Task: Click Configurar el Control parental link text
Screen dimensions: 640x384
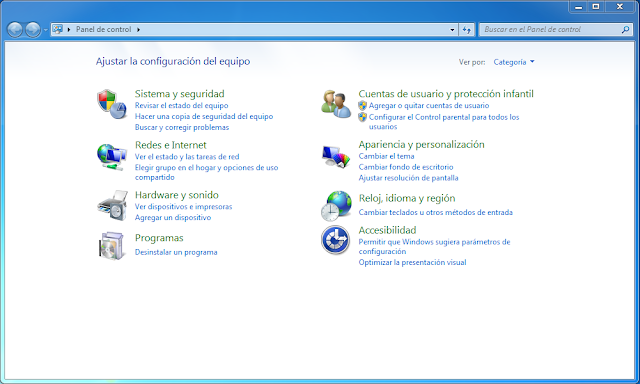Action: [444, 122]
